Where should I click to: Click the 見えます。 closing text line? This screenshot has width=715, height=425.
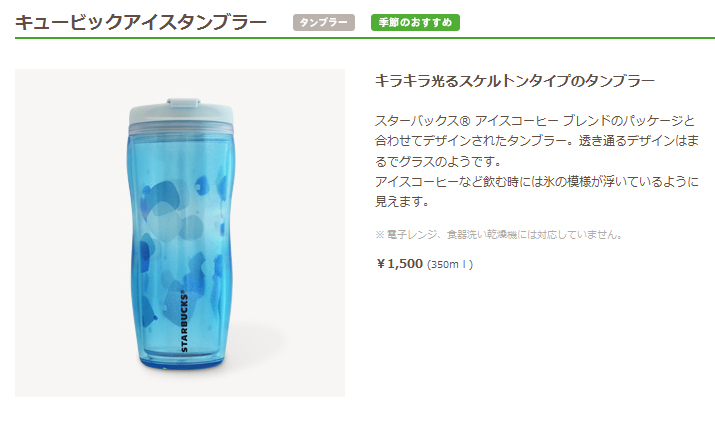coord(402,202)
